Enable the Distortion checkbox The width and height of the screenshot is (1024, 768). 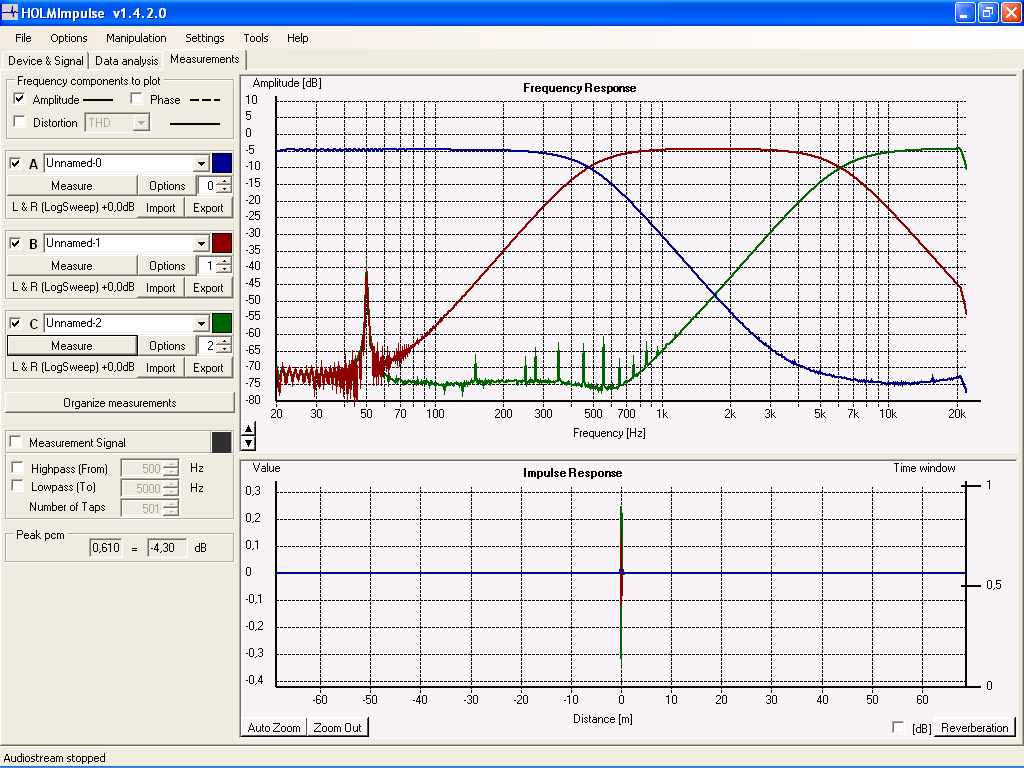tap(20, 122)
